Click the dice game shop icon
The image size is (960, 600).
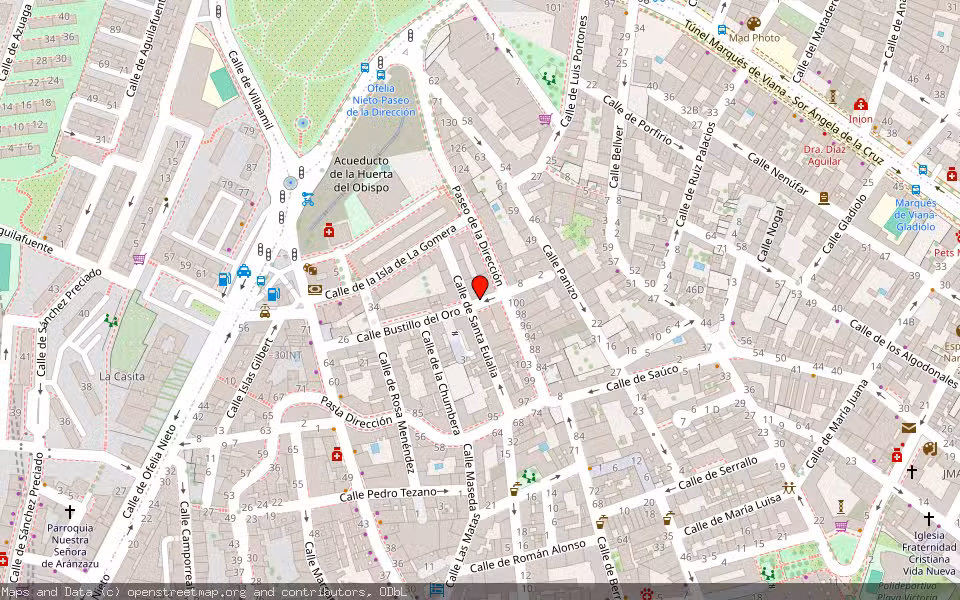point(310,269)
